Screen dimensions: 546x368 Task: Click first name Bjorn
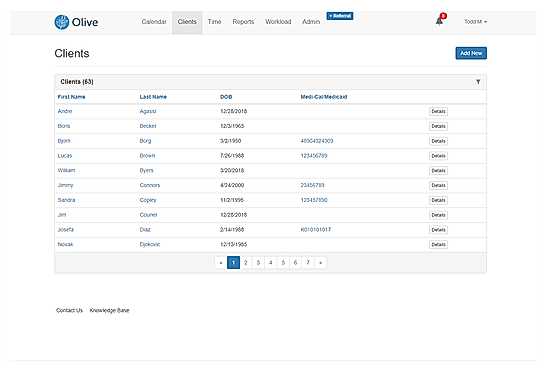click(x=64, y=141)
